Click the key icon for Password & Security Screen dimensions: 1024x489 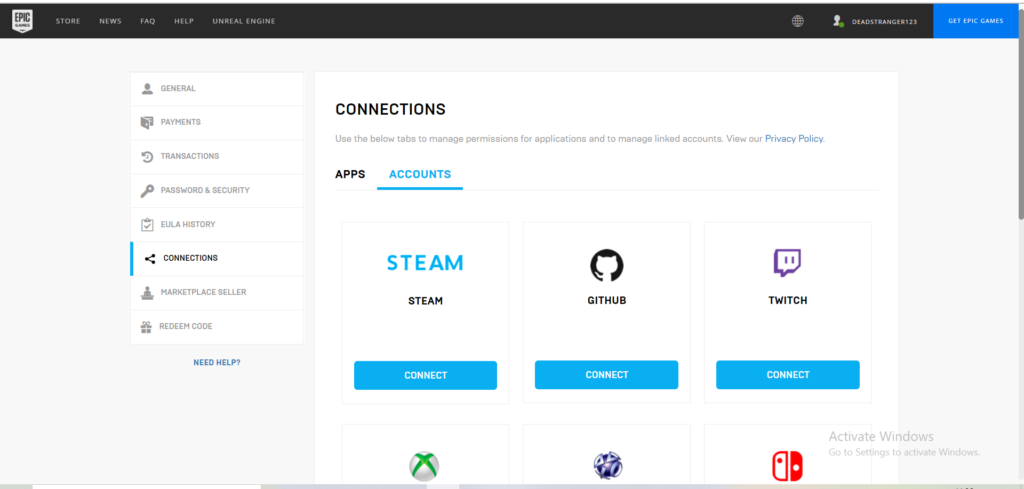pos(147,190)
